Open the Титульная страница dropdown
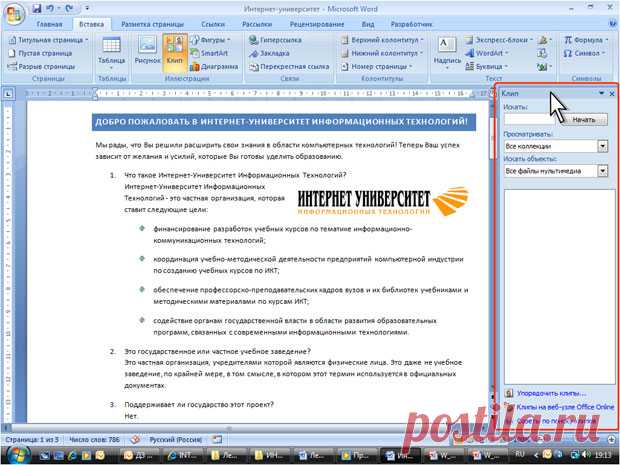This screenshot has width=620, height=465. [x=48, y=40]
